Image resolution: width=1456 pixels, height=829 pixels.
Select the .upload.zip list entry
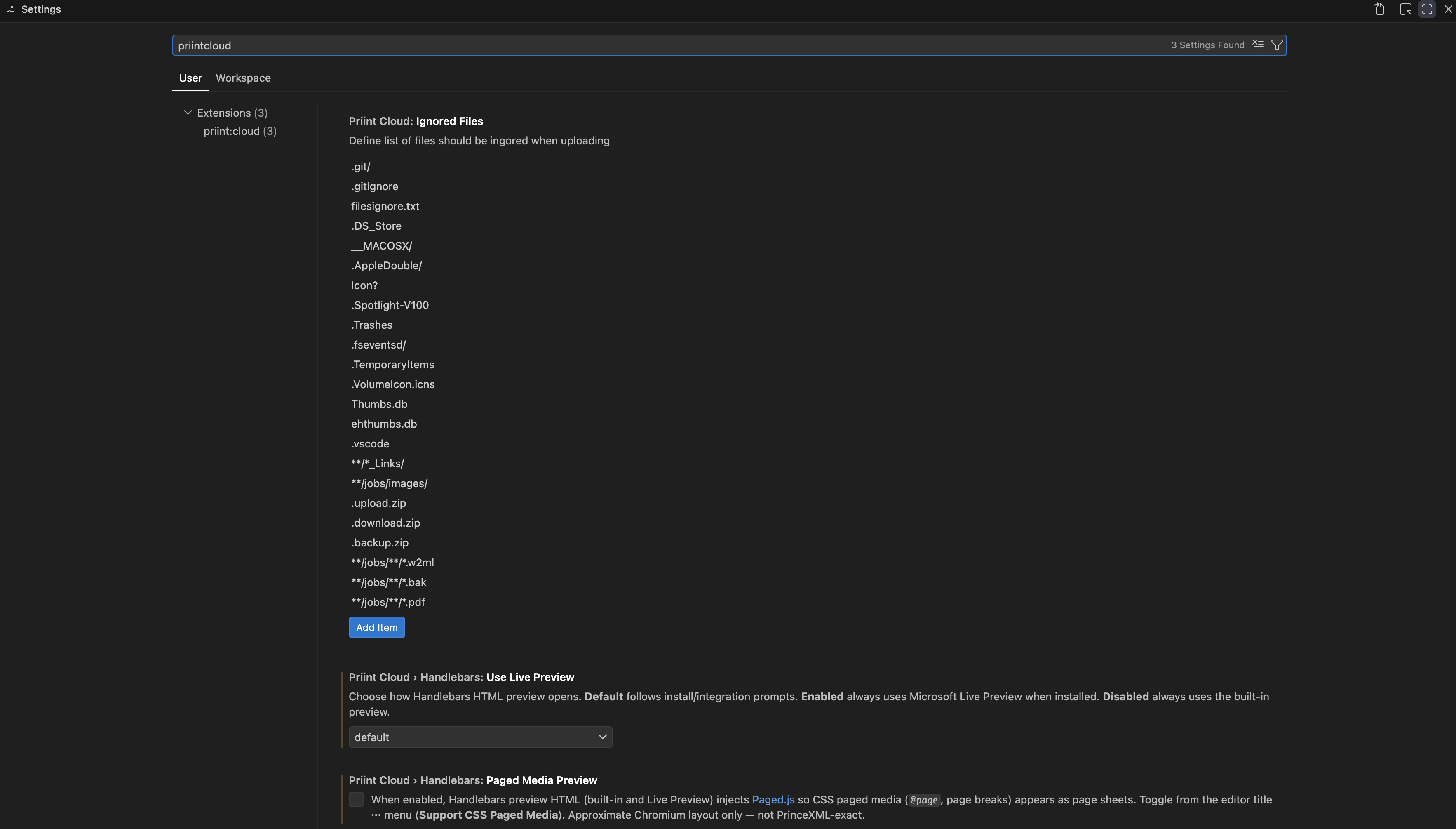[378, 503]
